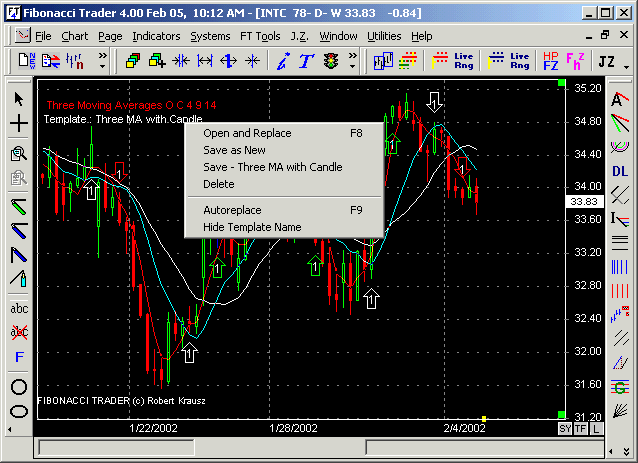Choose Open and Replace from context menu
The height and width of the screenshot is (463, 638).
[x=284, y=133]
